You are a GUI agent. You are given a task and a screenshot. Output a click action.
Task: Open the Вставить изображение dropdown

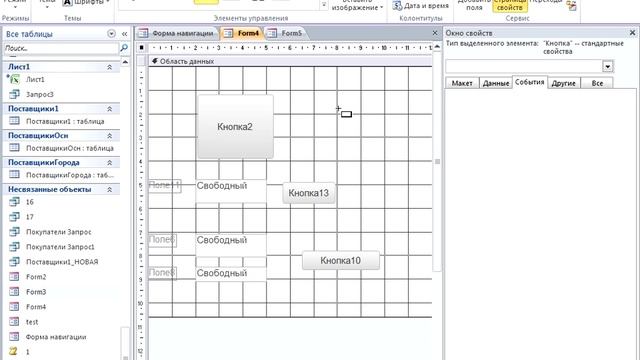coord(358,6)
